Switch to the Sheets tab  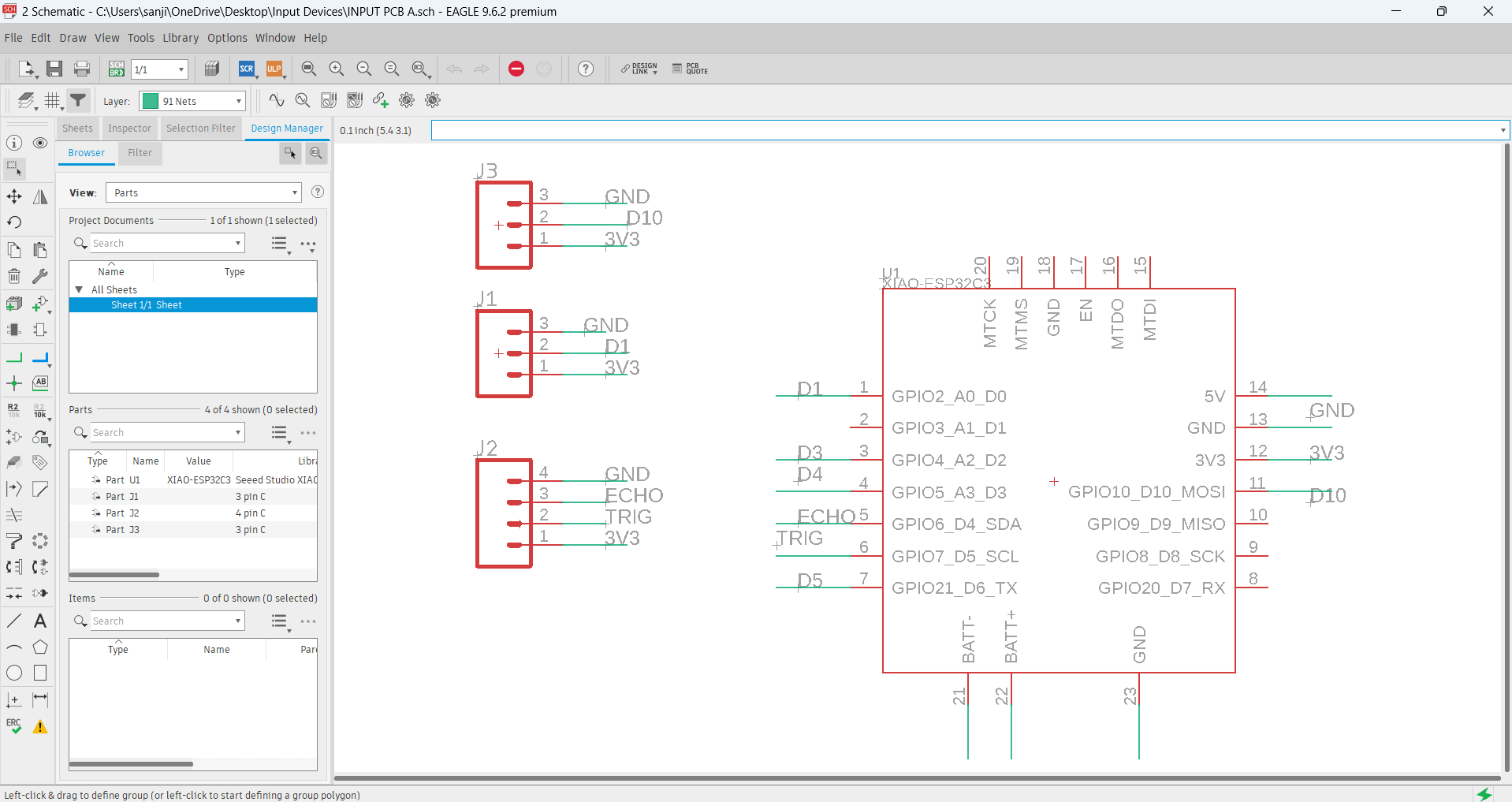77,129
